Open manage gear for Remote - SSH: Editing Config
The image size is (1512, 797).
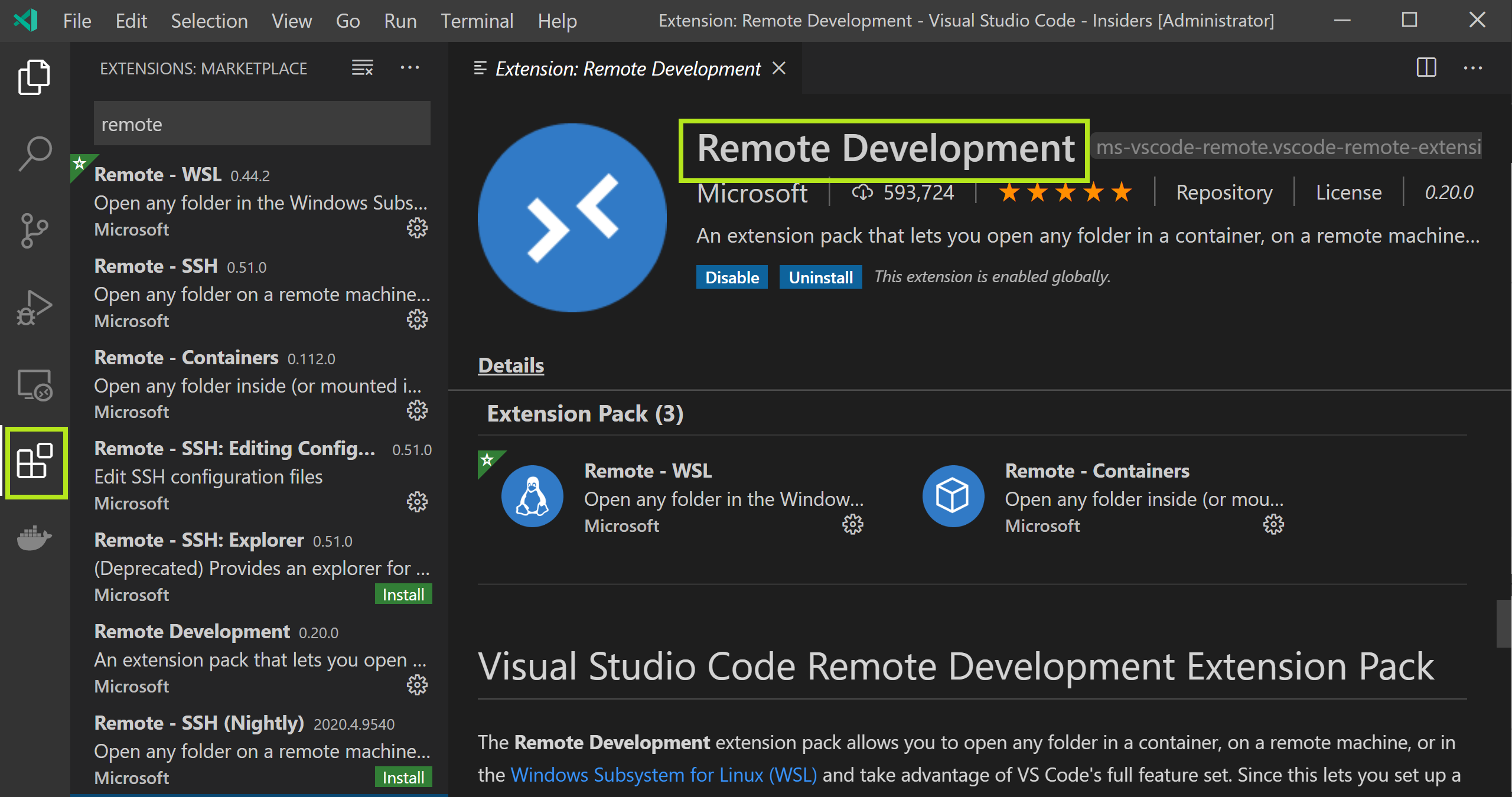[417, 502]
